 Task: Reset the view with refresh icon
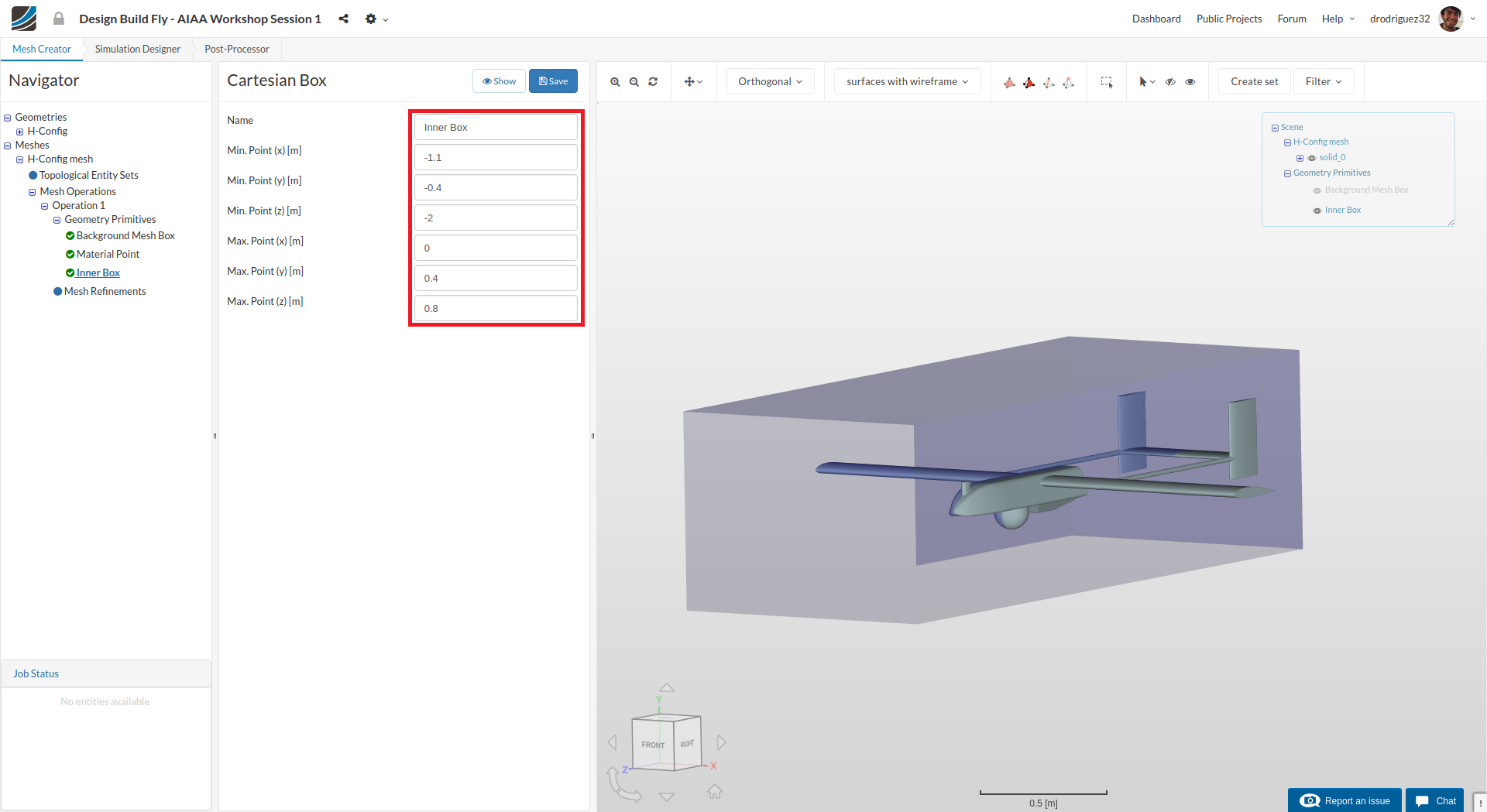click(653, 82)
